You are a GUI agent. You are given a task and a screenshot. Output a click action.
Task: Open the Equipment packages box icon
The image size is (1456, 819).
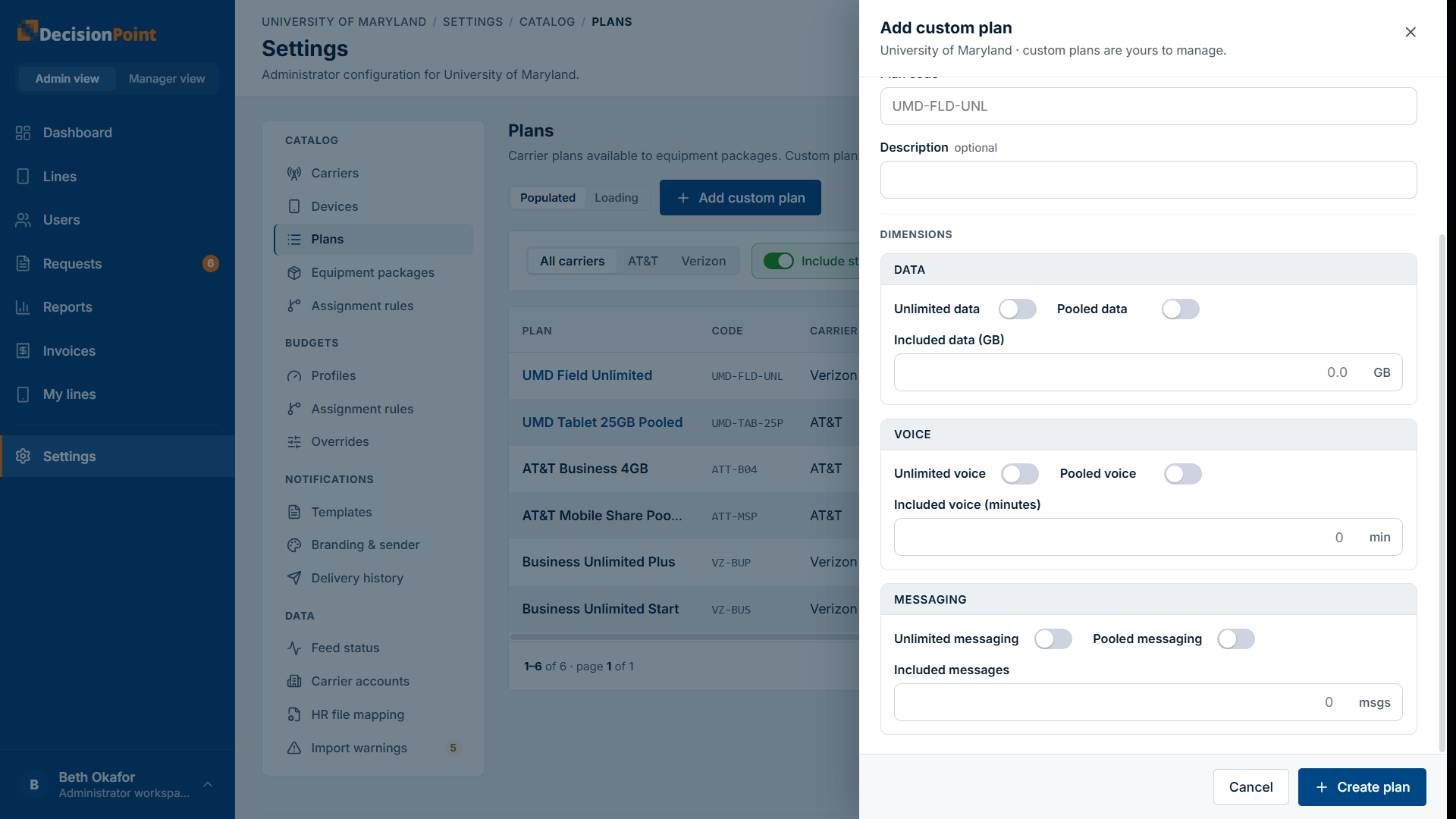(294, 273)
